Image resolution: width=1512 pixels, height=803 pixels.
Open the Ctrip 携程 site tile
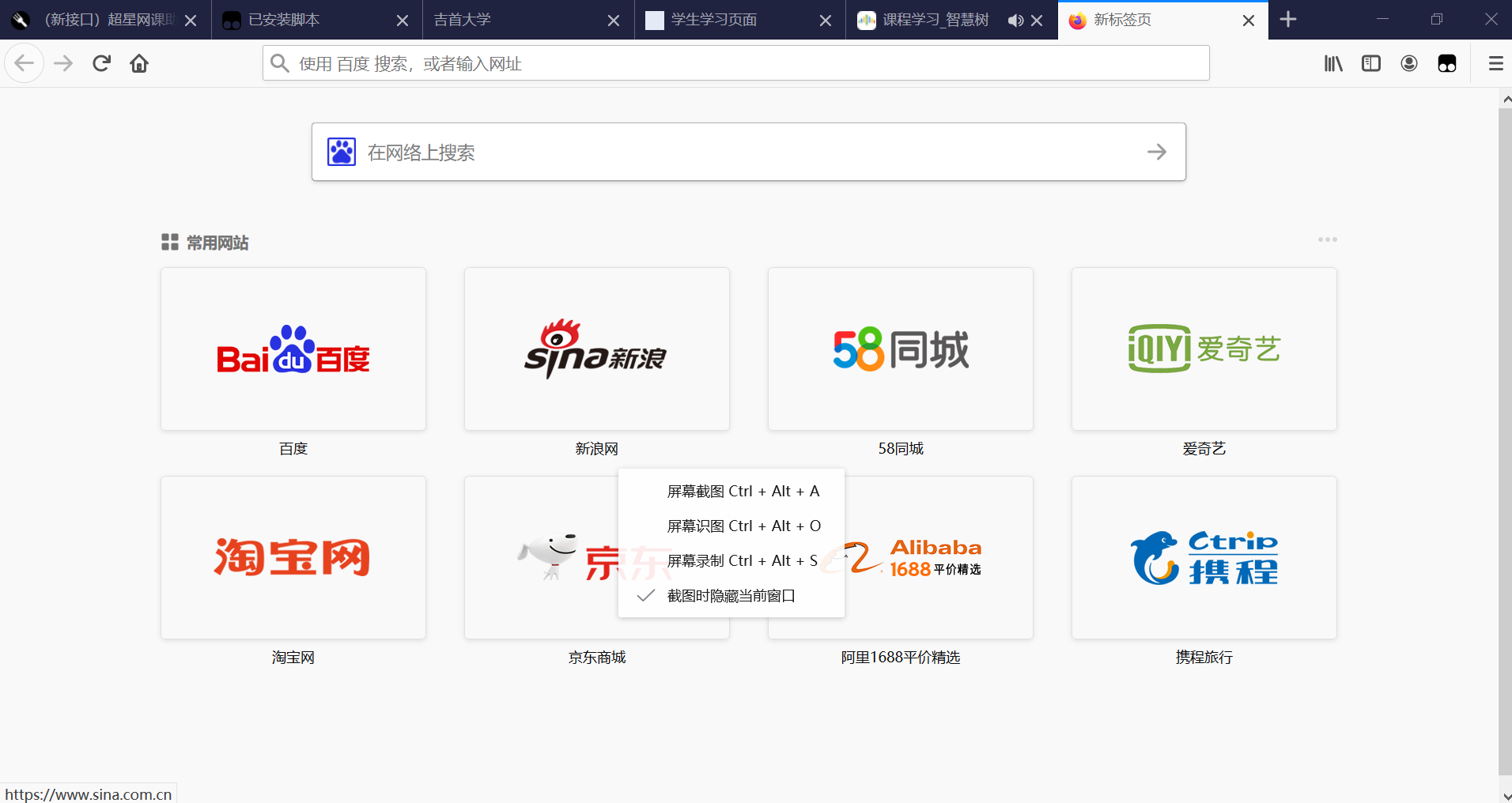tap(1204, 558)
